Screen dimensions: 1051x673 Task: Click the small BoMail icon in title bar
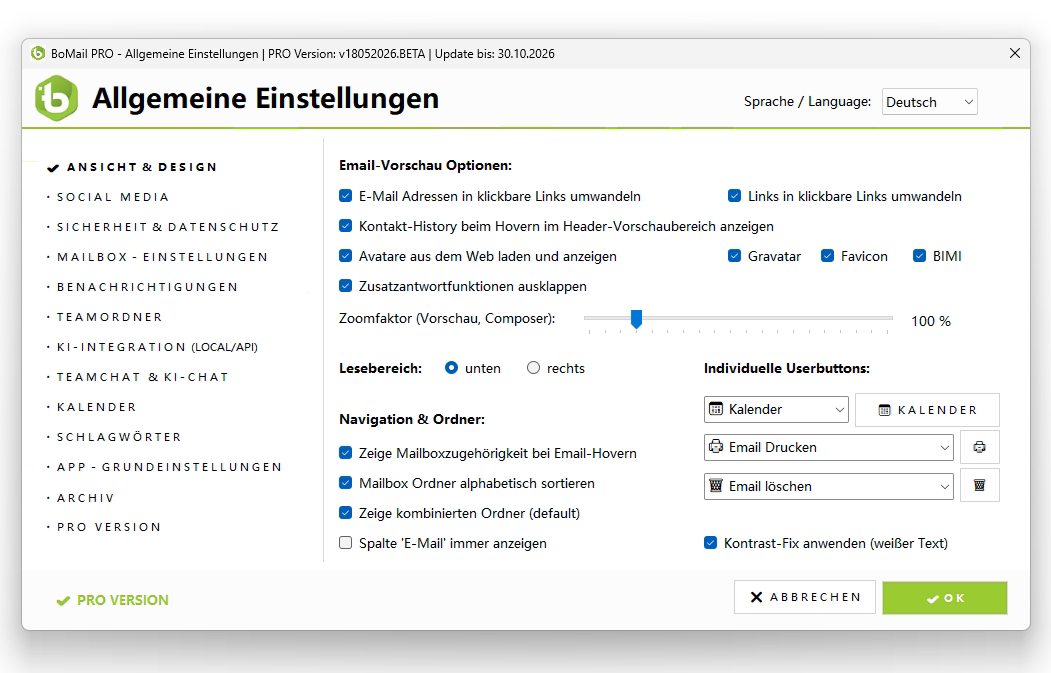point(38,53)
